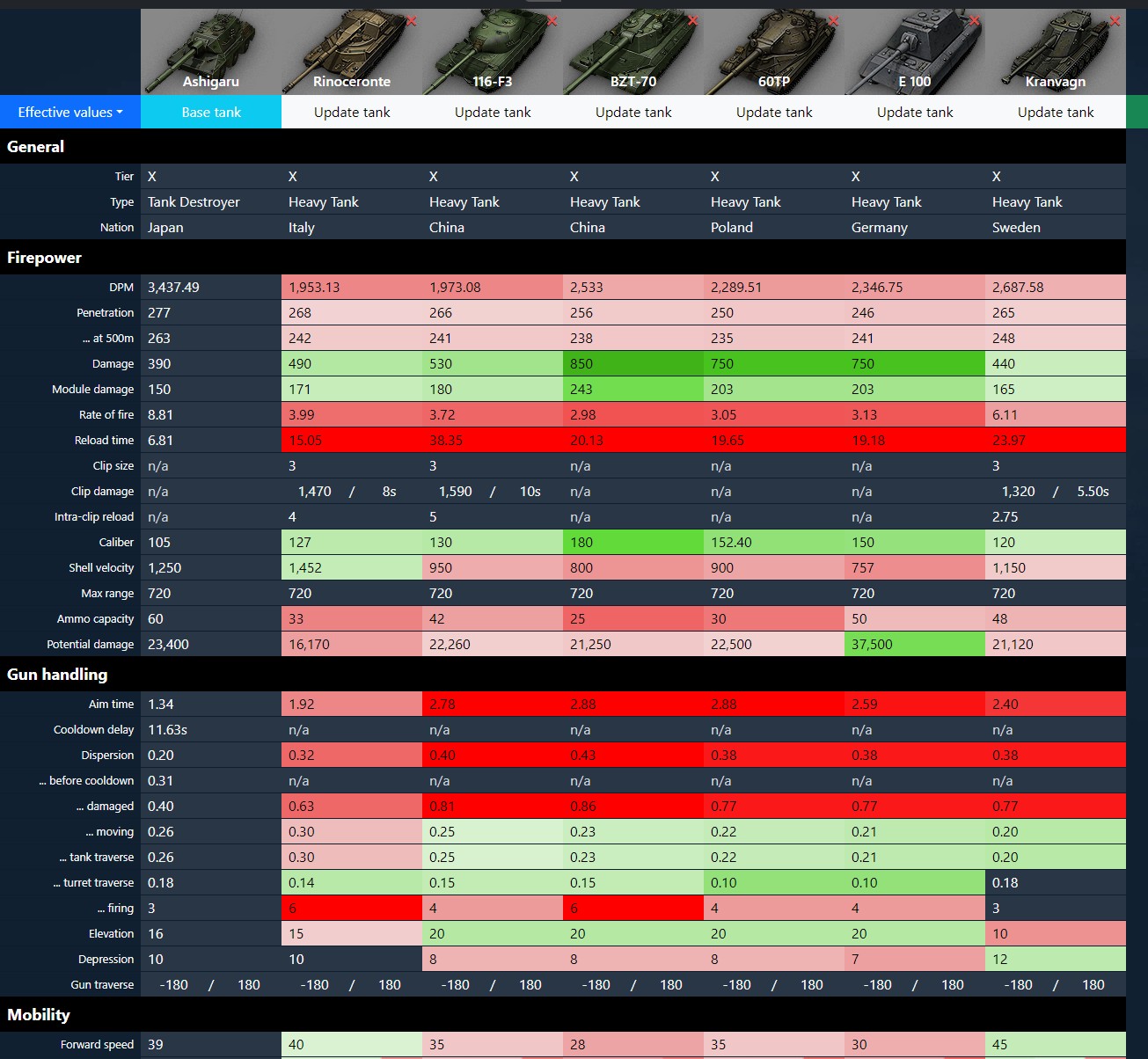
Task: Select the BZT-70 tank thumbnail
Action: tap(633, 52)
